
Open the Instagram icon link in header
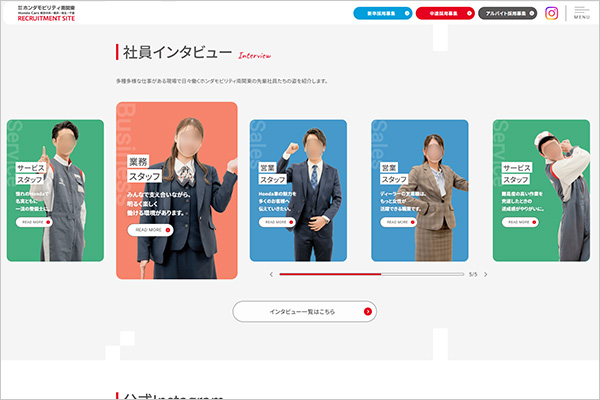tap(551, 14)
